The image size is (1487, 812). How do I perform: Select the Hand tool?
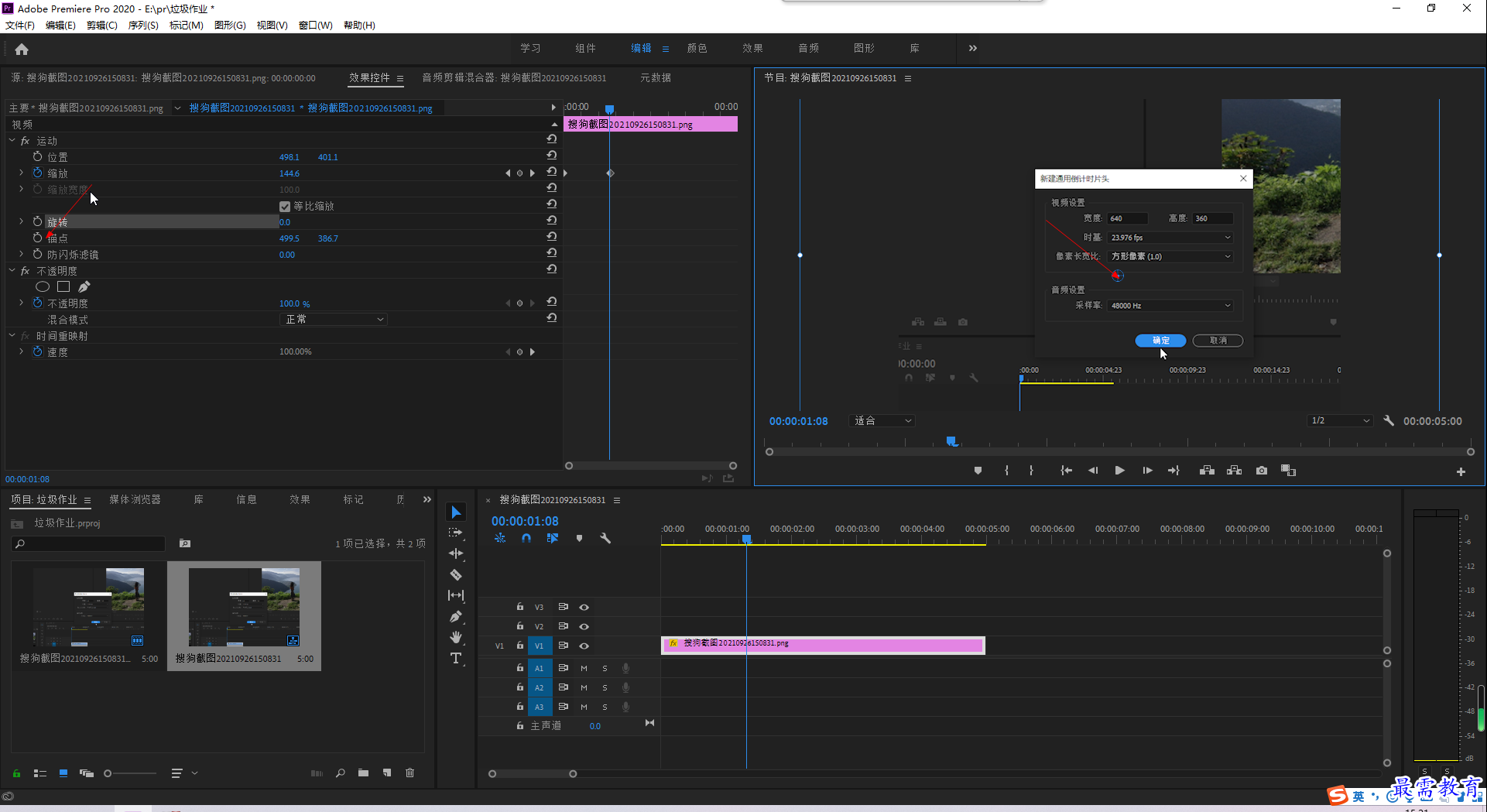click(x=456, y=637)
